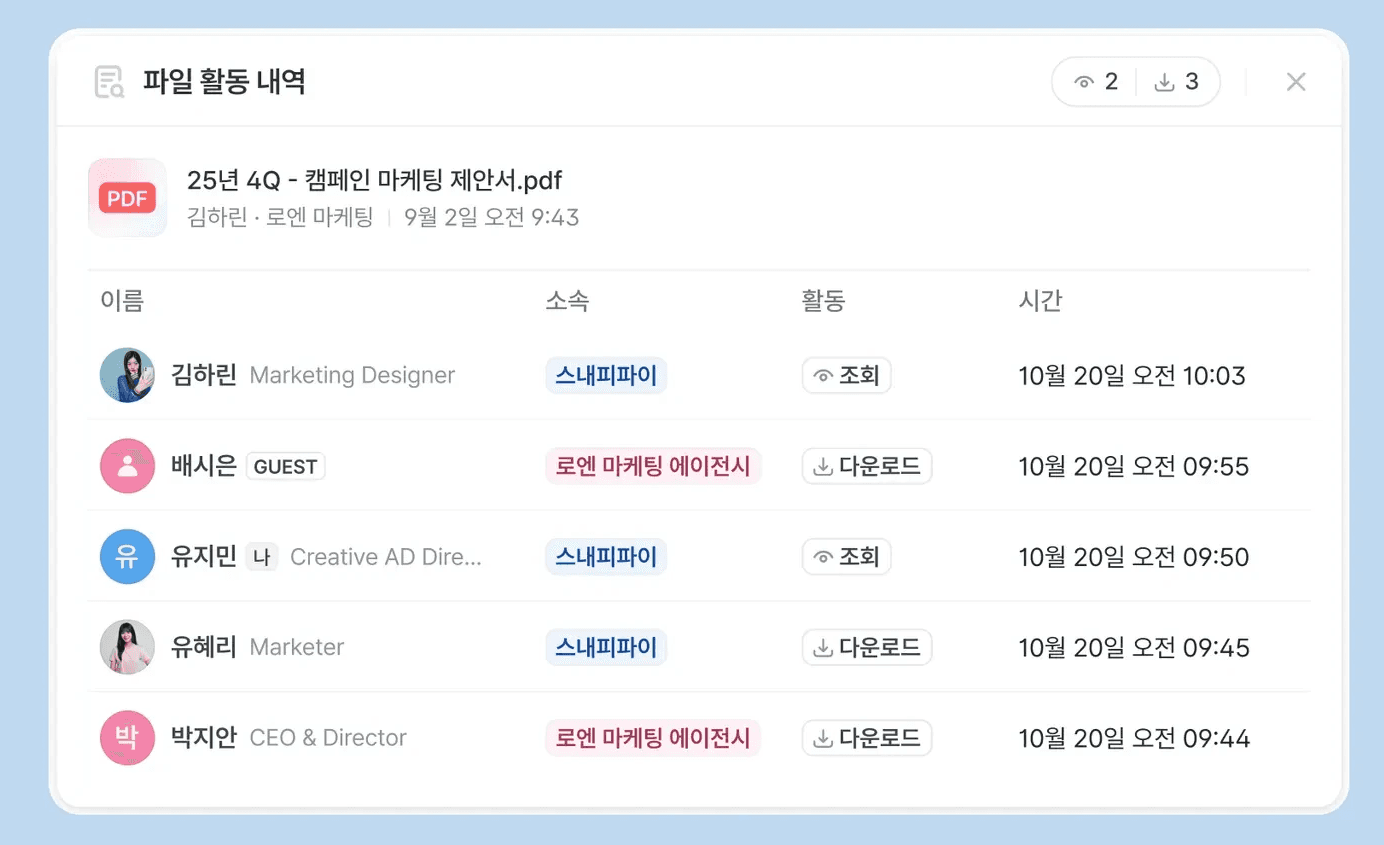Click 박지안's 로엔 마케팅 에이전시 tag
Image resolution: width=1384 pixels, height=845 pixels.
click(x=652, y=737)
